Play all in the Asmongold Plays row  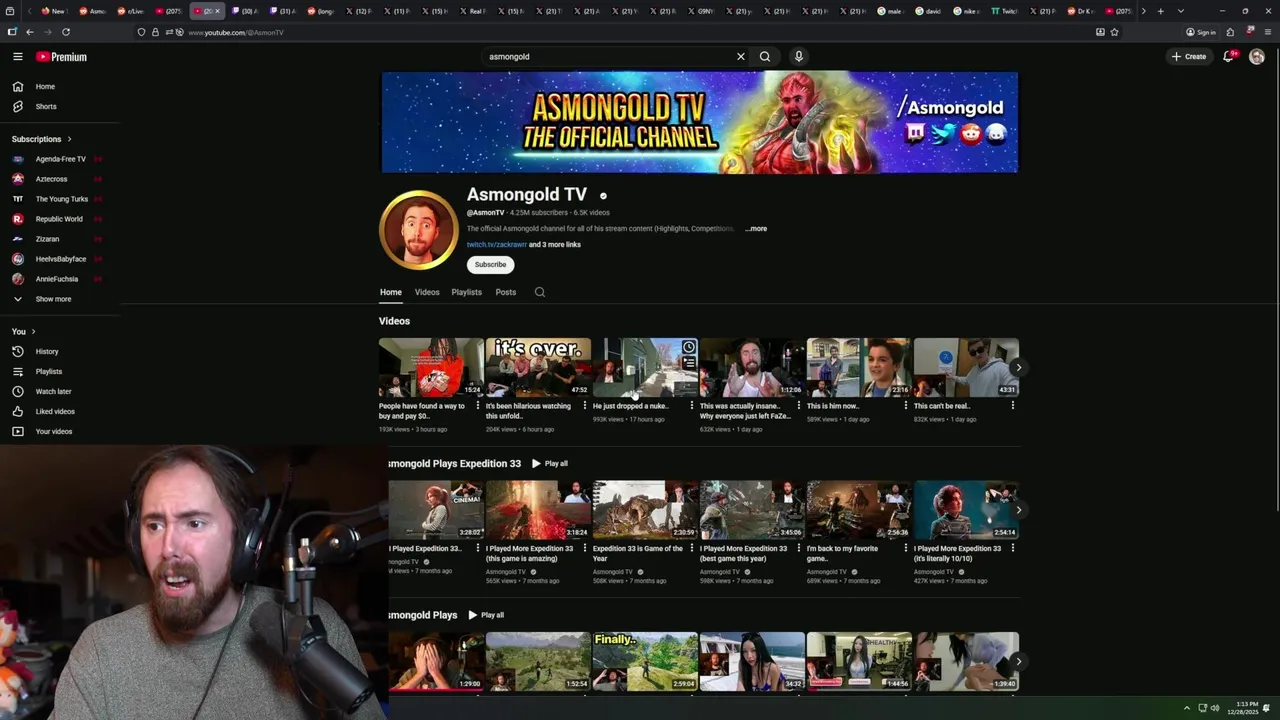pyautogui.click(x=486, y=615)
